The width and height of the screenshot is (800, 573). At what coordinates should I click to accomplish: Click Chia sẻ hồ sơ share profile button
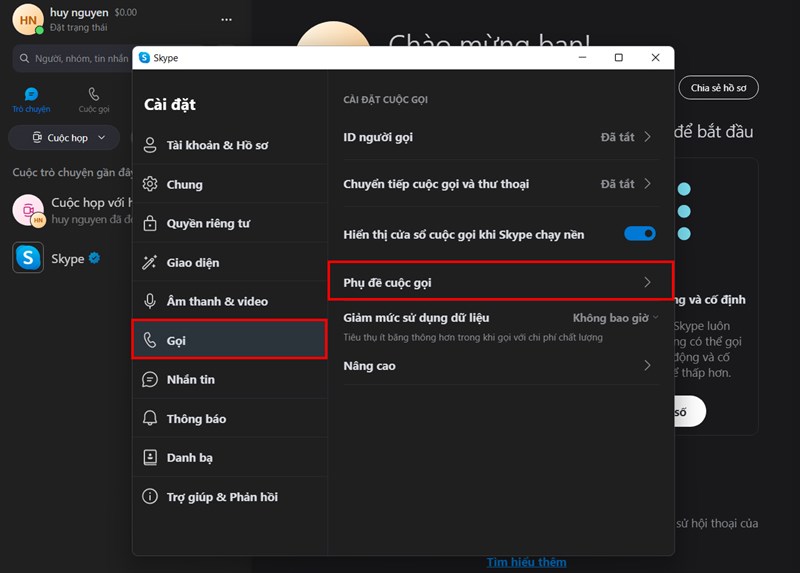pyautogui.click(x=718, y=88)
